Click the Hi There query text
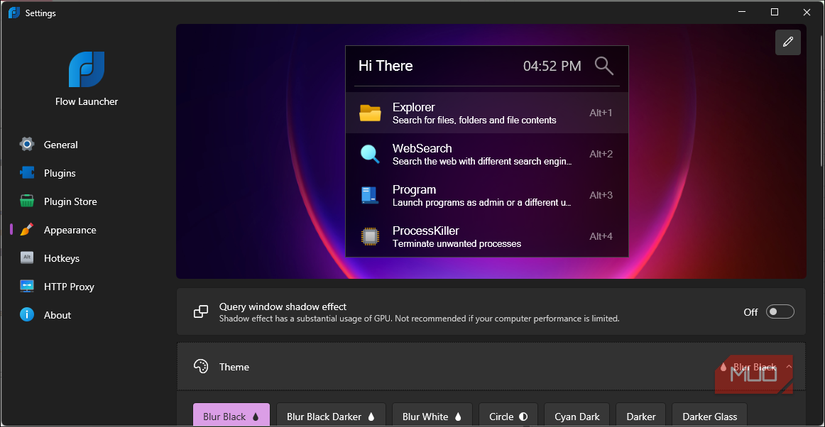 [x=386, y=66]
